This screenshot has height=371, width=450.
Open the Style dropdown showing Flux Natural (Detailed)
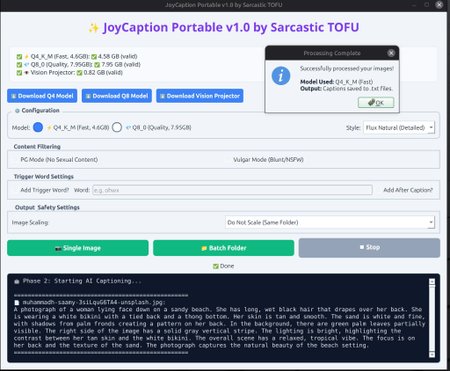[x=399, y=128]
